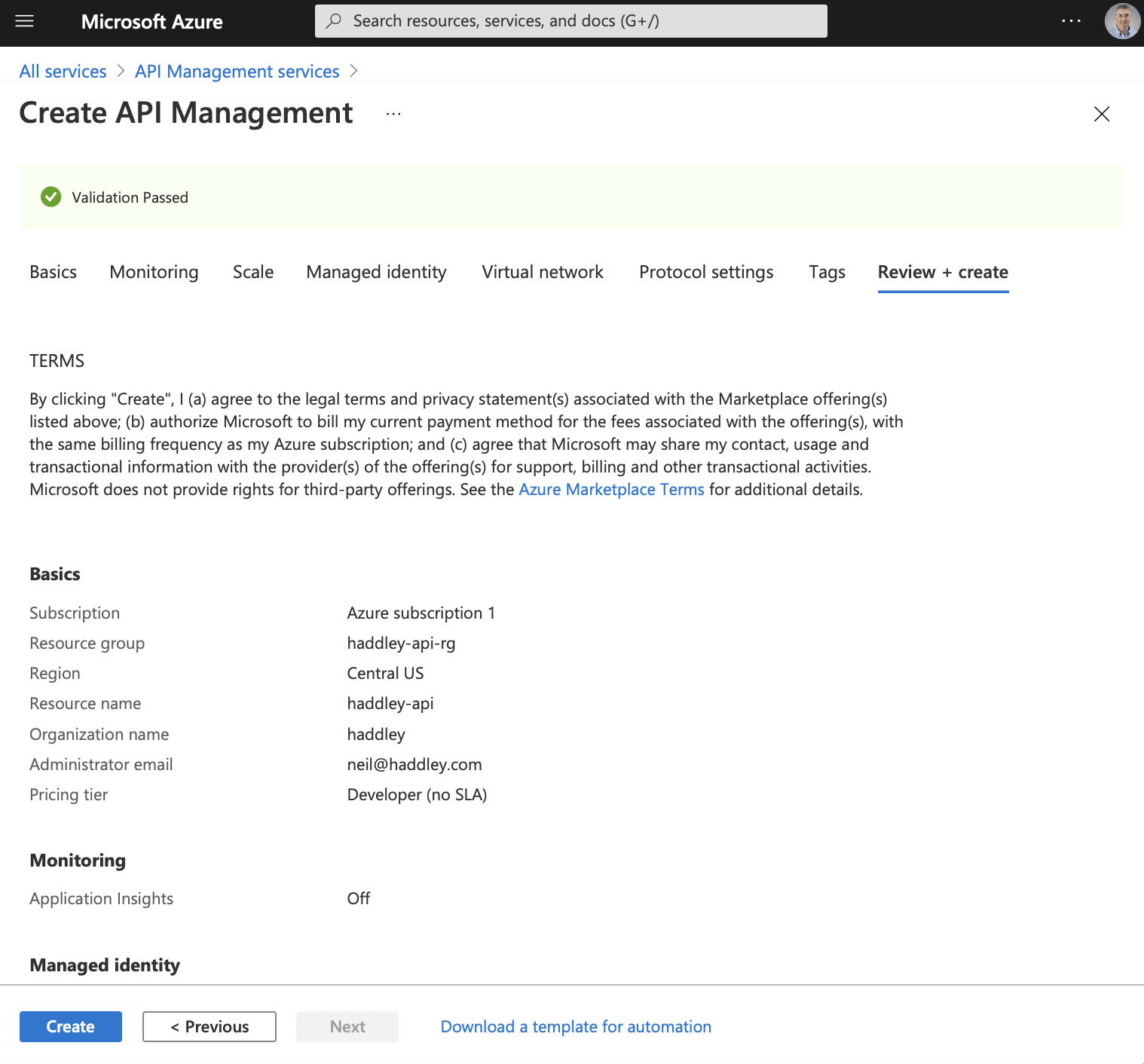
Task: Click the green Validation Passed checkmark
Action: 51,197
